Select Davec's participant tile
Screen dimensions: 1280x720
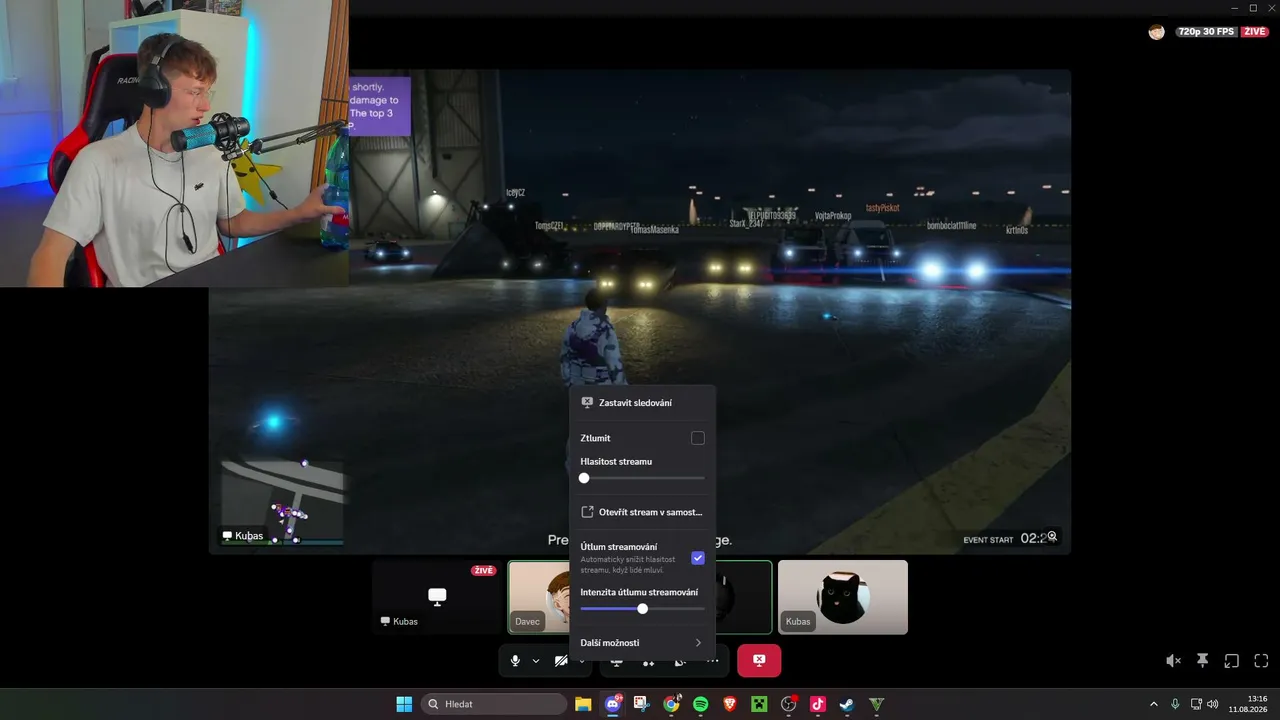541,597
